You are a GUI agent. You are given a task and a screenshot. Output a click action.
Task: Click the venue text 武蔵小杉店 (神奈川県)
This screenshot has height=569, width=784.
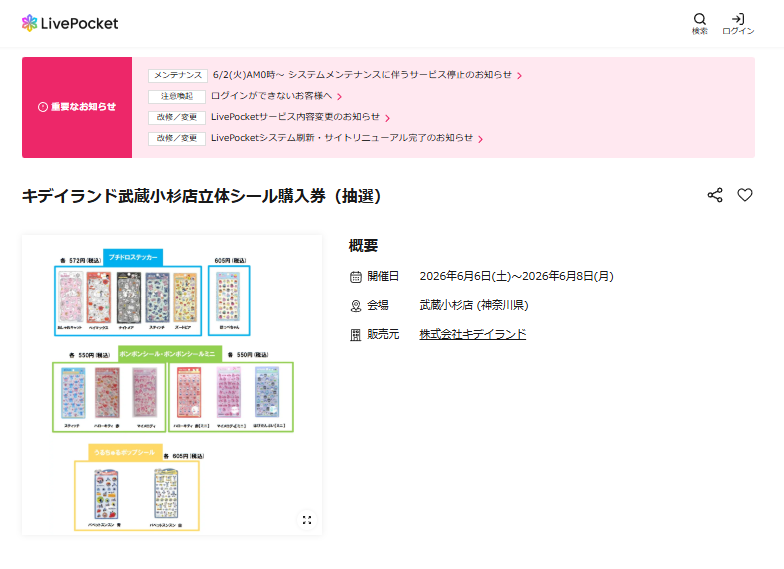(x=474, y=305)
